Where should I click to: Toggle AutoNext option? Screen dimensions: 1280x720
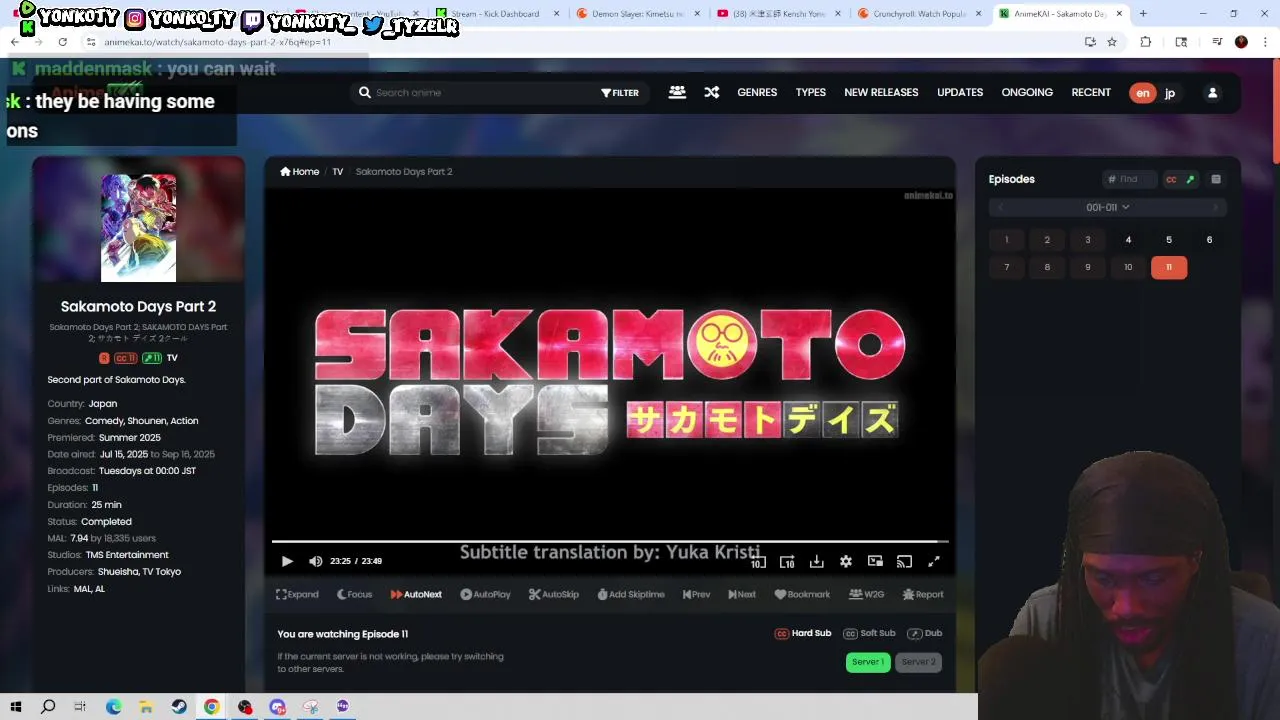(416, 594)
